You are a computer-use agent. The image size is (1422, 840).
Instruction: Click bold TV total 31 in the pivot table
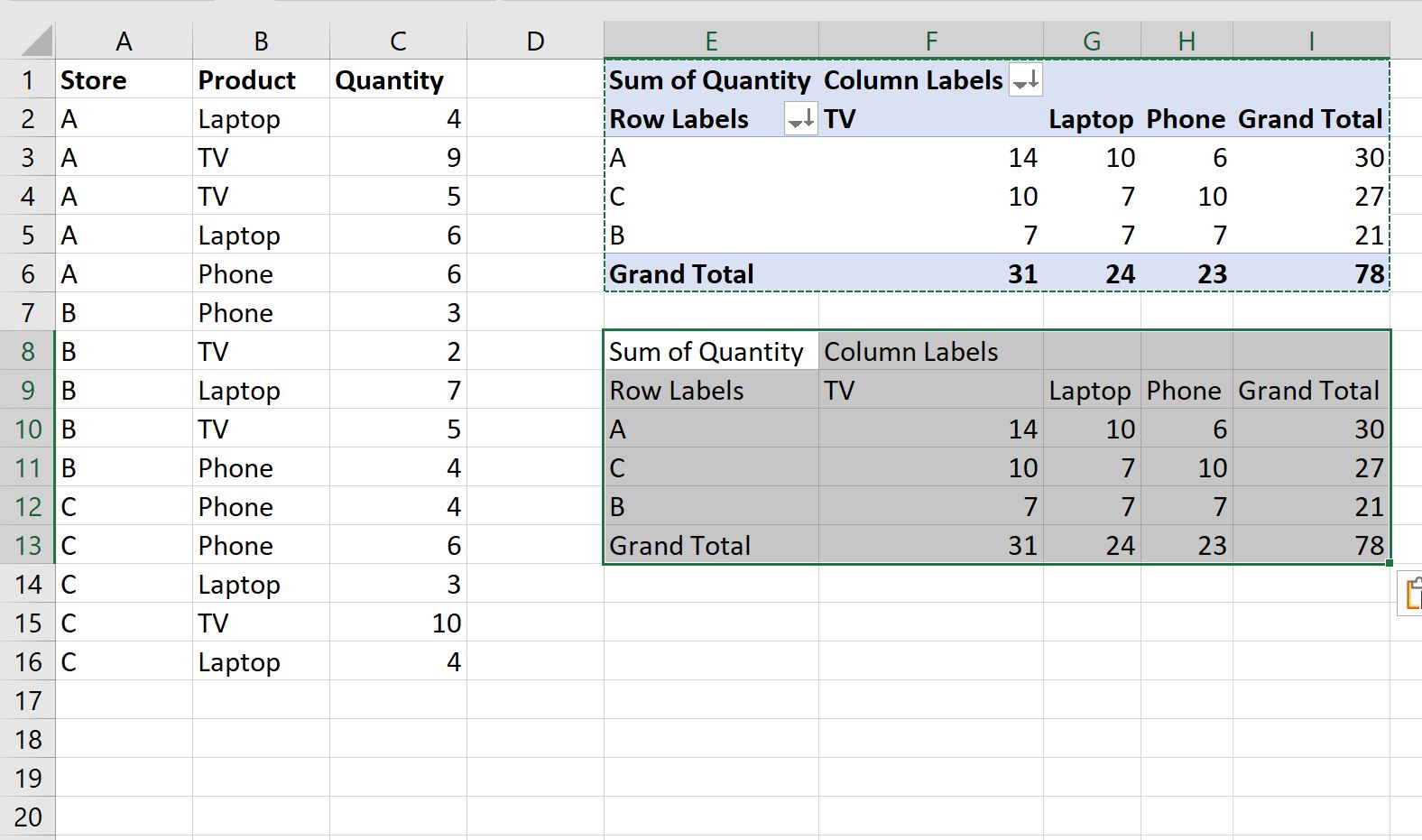coord(931,274)
